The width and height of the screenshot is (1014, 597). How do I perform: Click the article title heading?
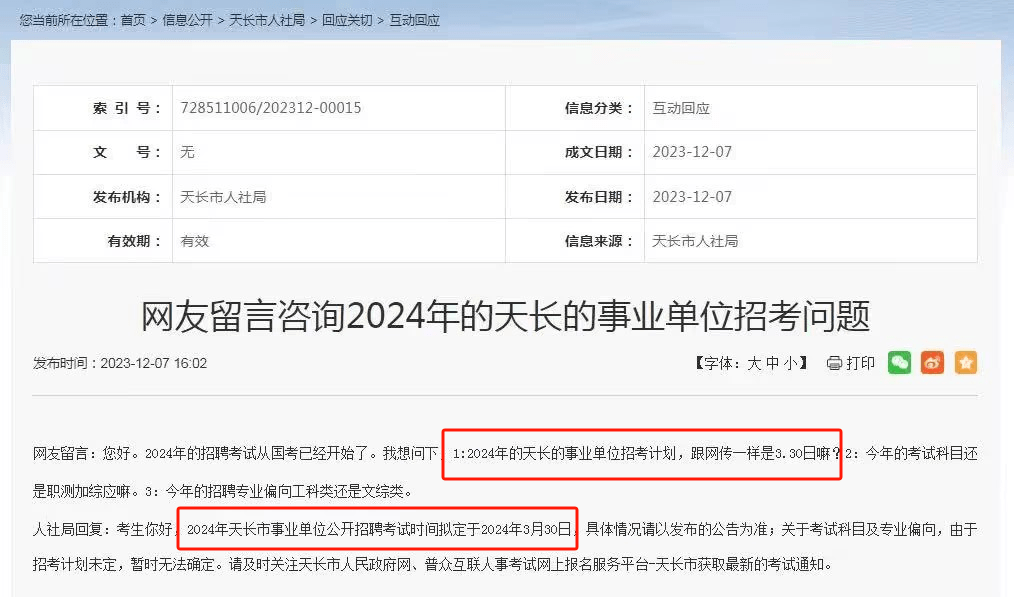point(506,317)
